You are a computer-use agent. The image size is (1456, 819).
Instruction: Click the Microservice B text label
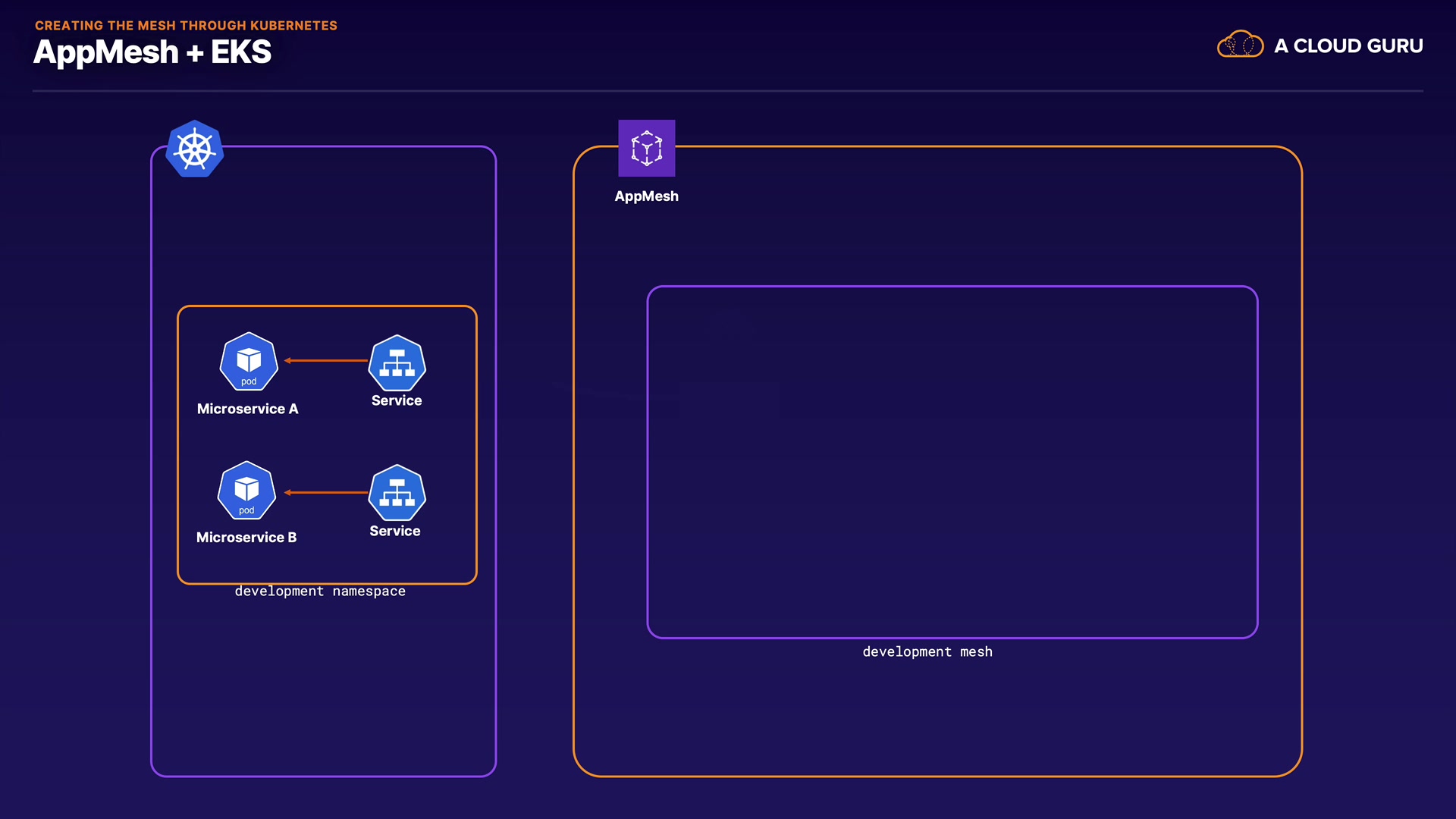point(246,538)
